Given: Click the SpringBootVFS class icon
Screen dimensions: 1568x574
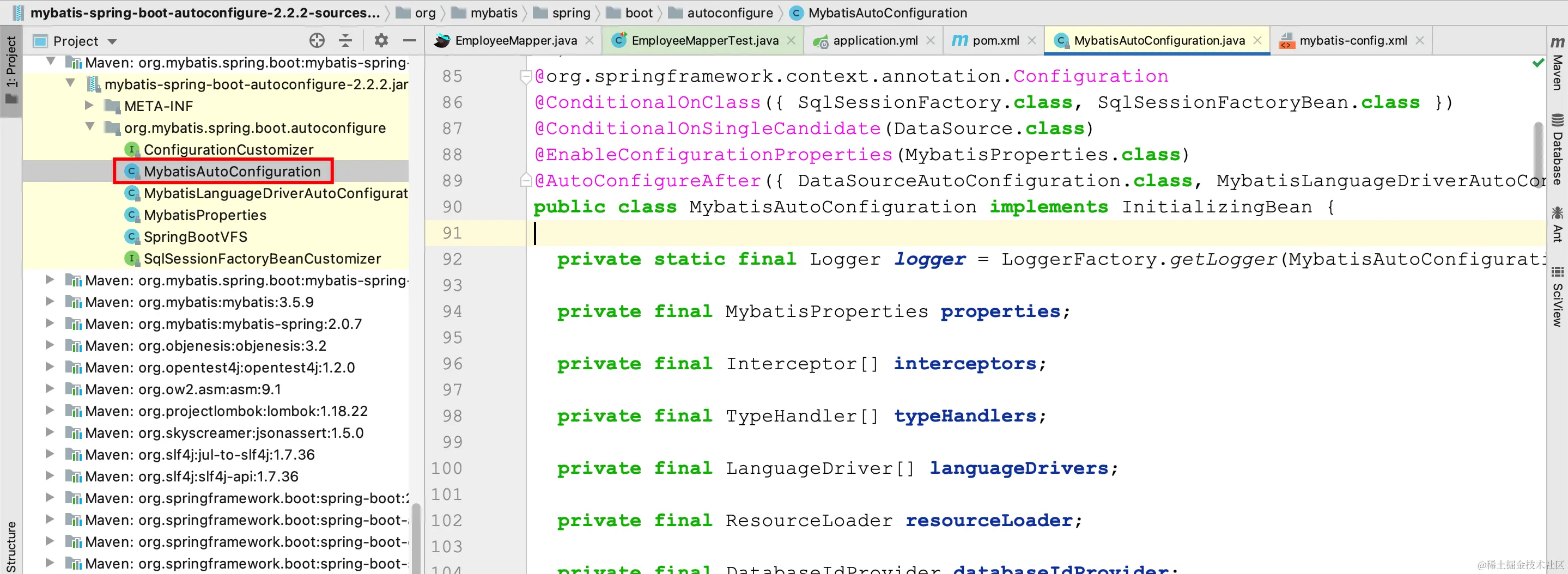Looking at the screenshot, I should coord(131,237).
